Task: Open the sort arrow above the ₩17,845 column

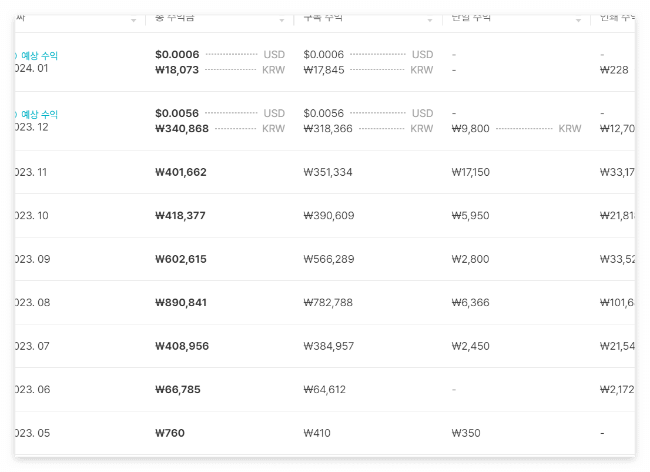Action: click(430, 20)
